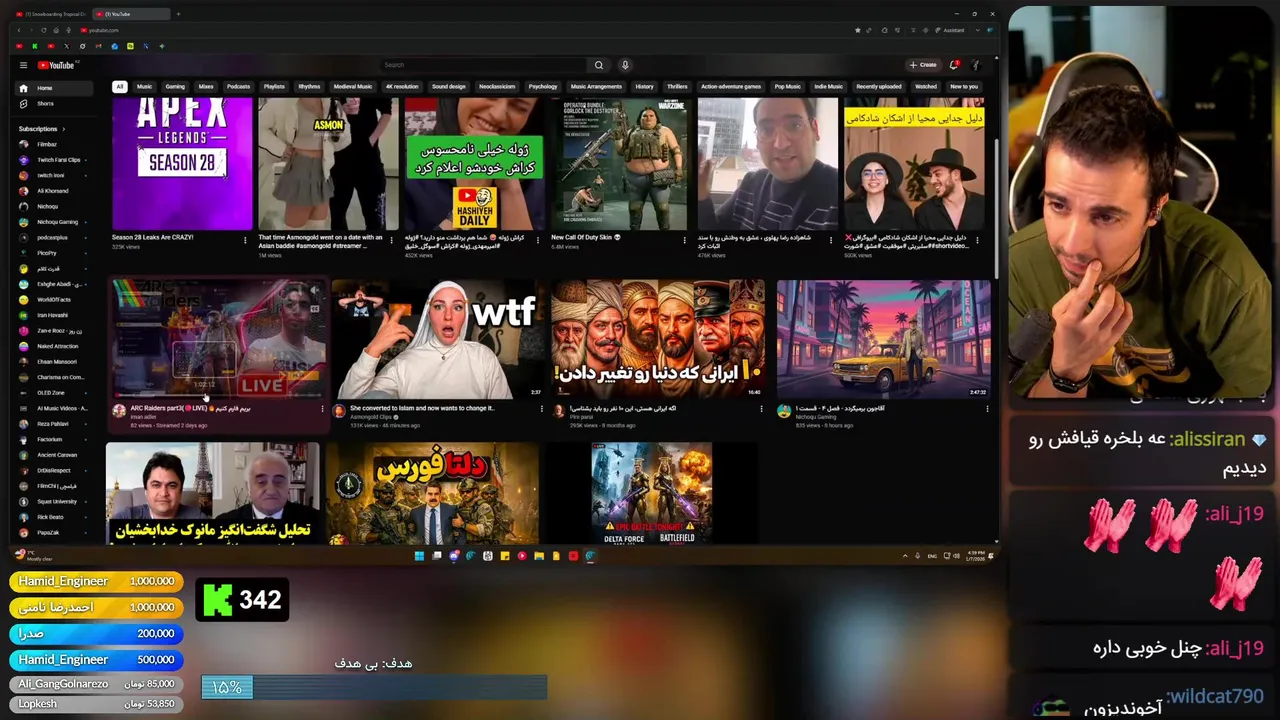The height and width of the screenshot is (720, 1280).
Task: Open the YouTube hamburger guide menu
Action: tap(23, 65)
